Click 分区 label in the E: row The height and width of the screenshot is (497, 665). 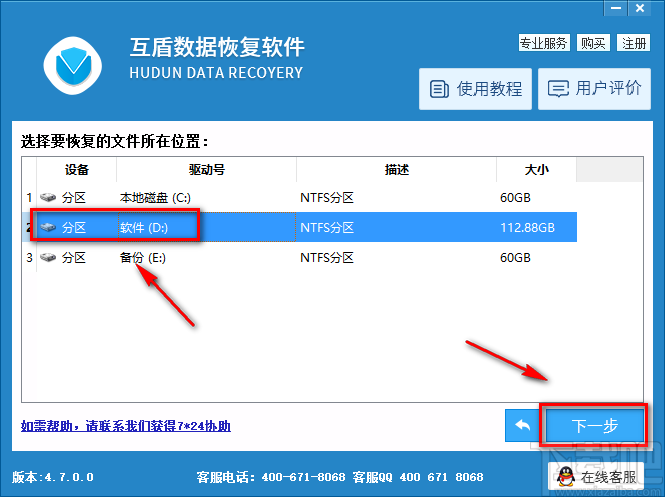(x=74, y=257)
